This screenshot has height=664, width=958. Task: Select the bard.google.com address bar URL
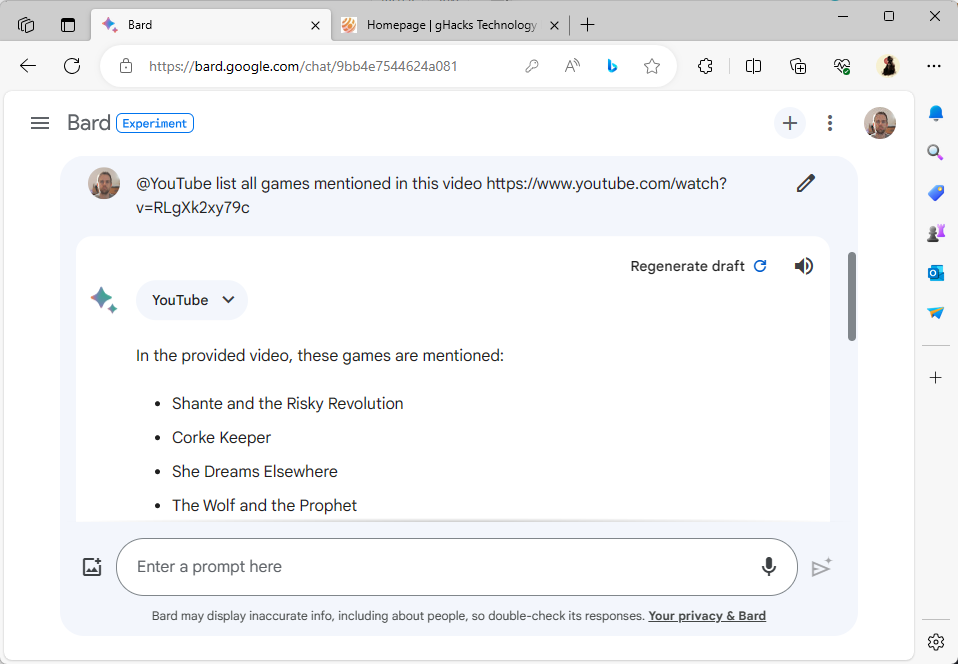[303, 66]
